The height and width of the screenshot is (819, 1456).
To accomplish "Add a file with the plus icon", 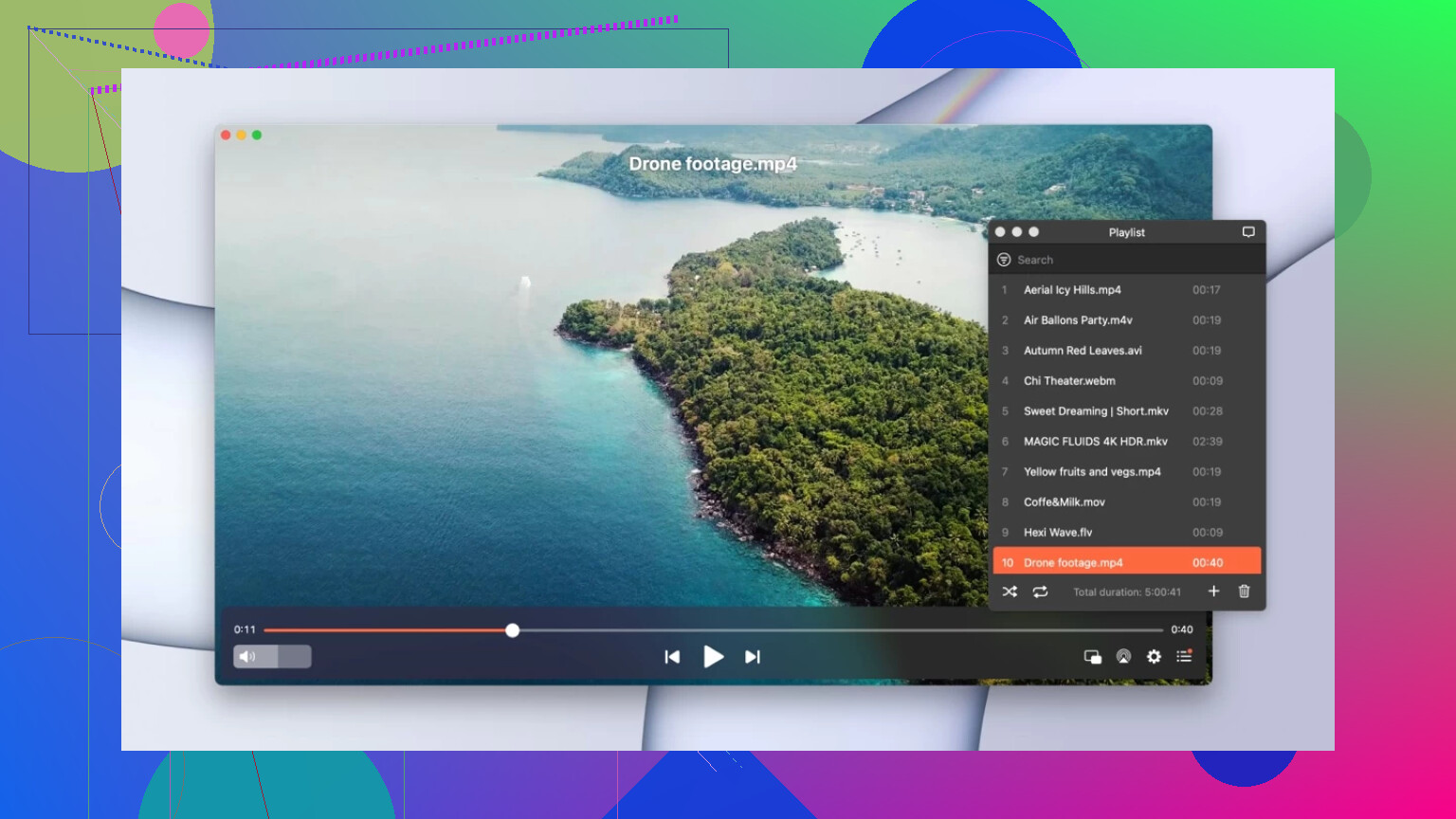I will [x=1213, y=591].
